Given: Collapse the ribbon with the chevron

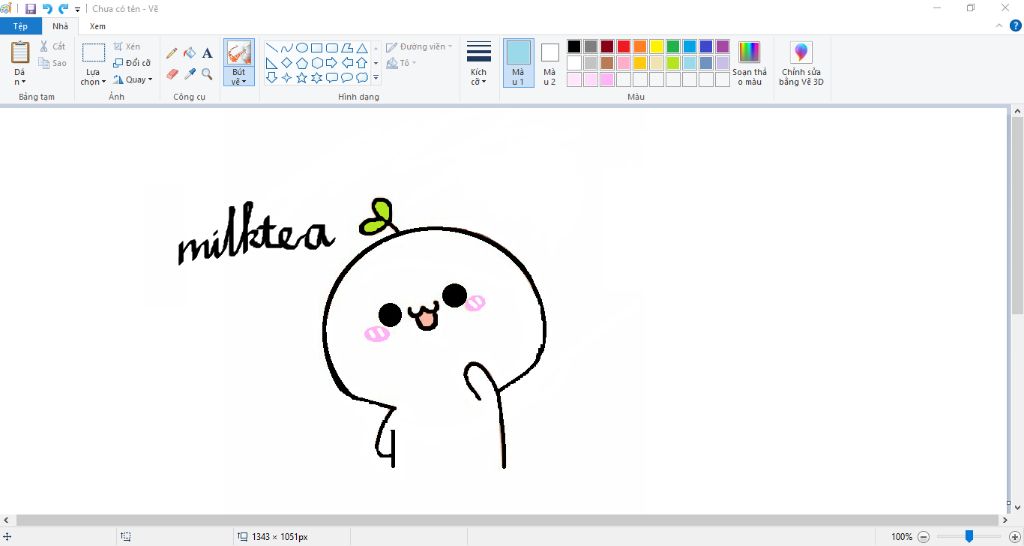Looking at the screenshot, I should pos(999,26).
